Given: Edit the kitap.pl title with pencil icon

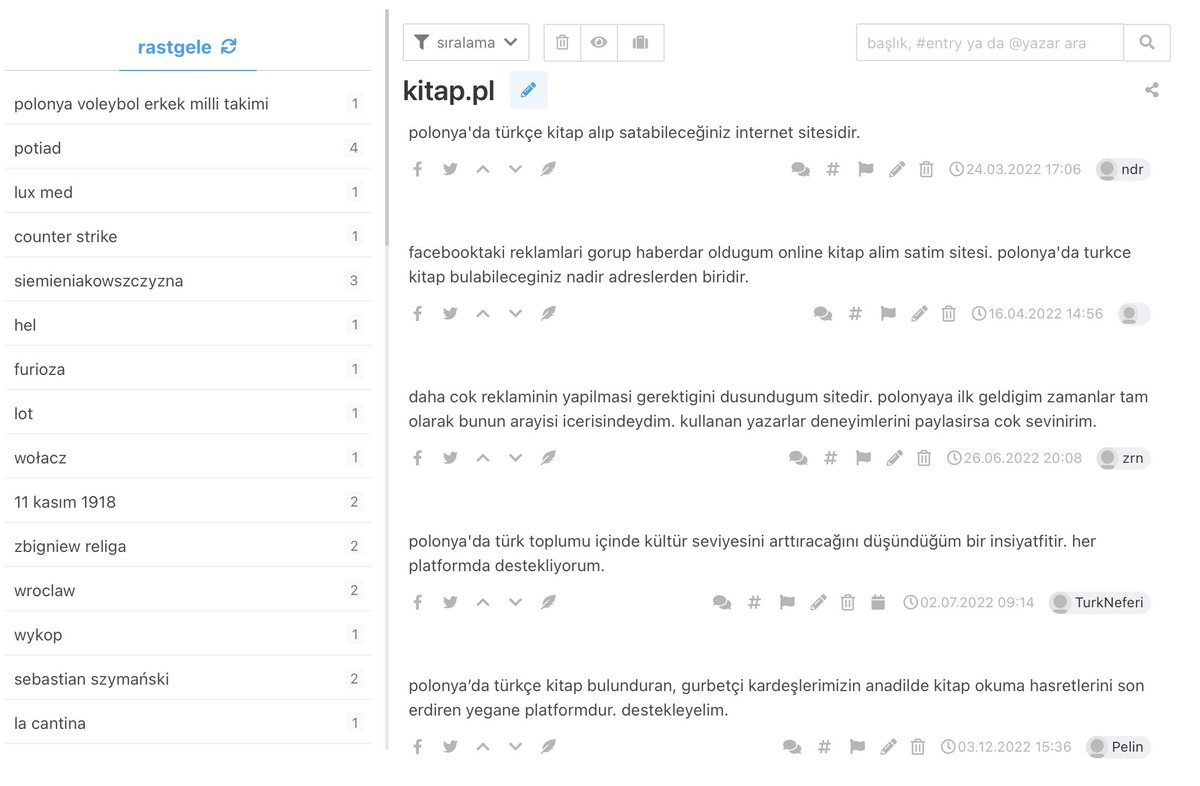Looking at the screenshot, I should point(528,90).
